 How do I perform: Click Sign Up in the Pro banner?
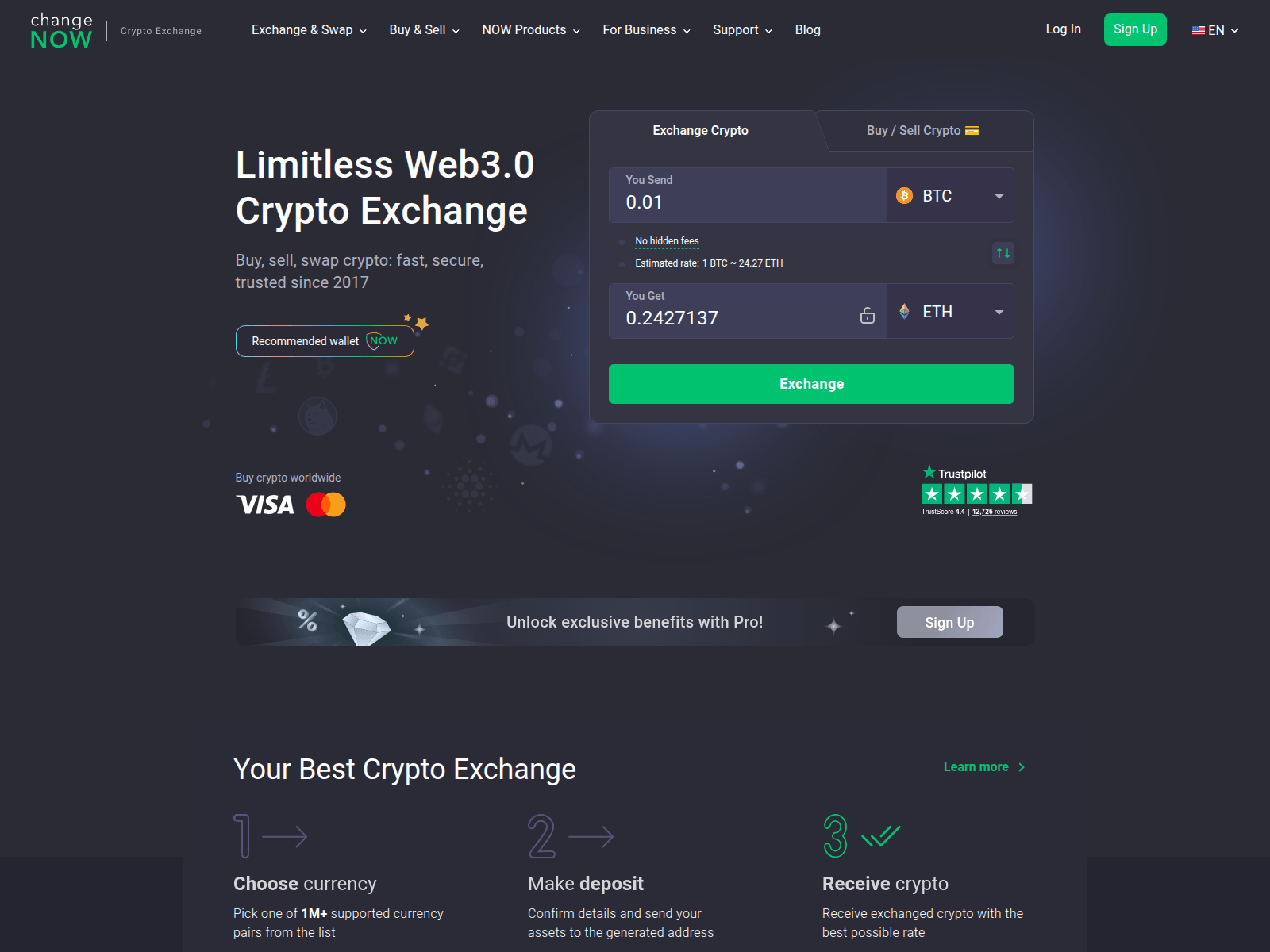click(950, 623)
